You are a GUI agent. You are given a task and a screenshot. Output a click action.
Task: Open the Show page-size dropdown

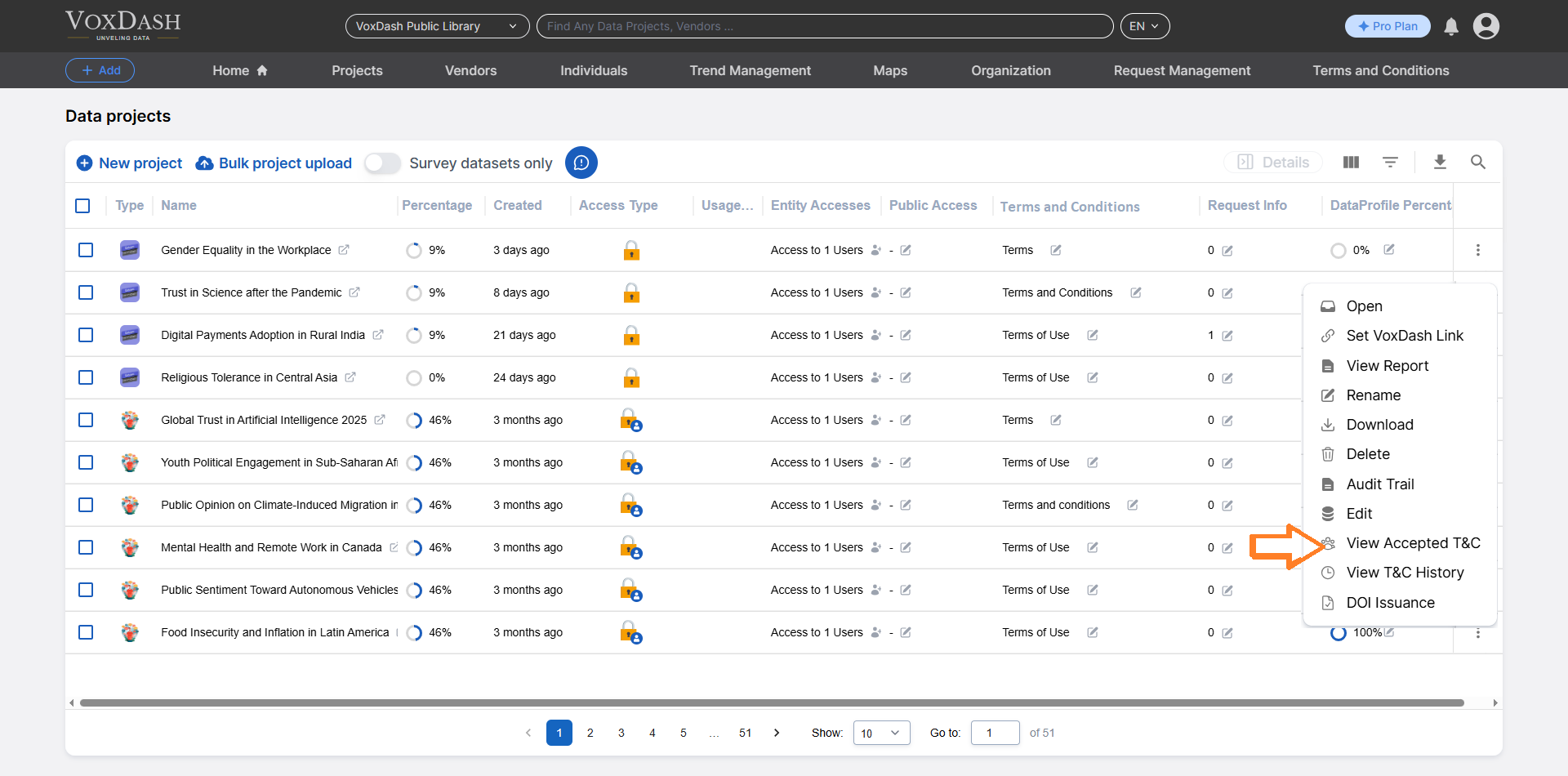coord(880,733)
